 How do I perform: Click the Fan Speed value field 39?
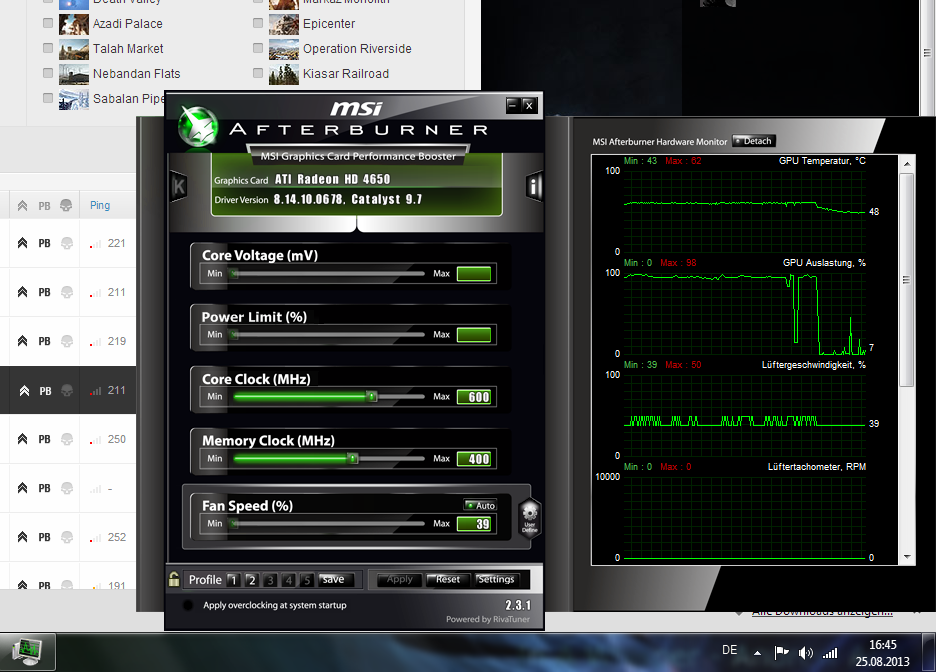coord(474,524)
